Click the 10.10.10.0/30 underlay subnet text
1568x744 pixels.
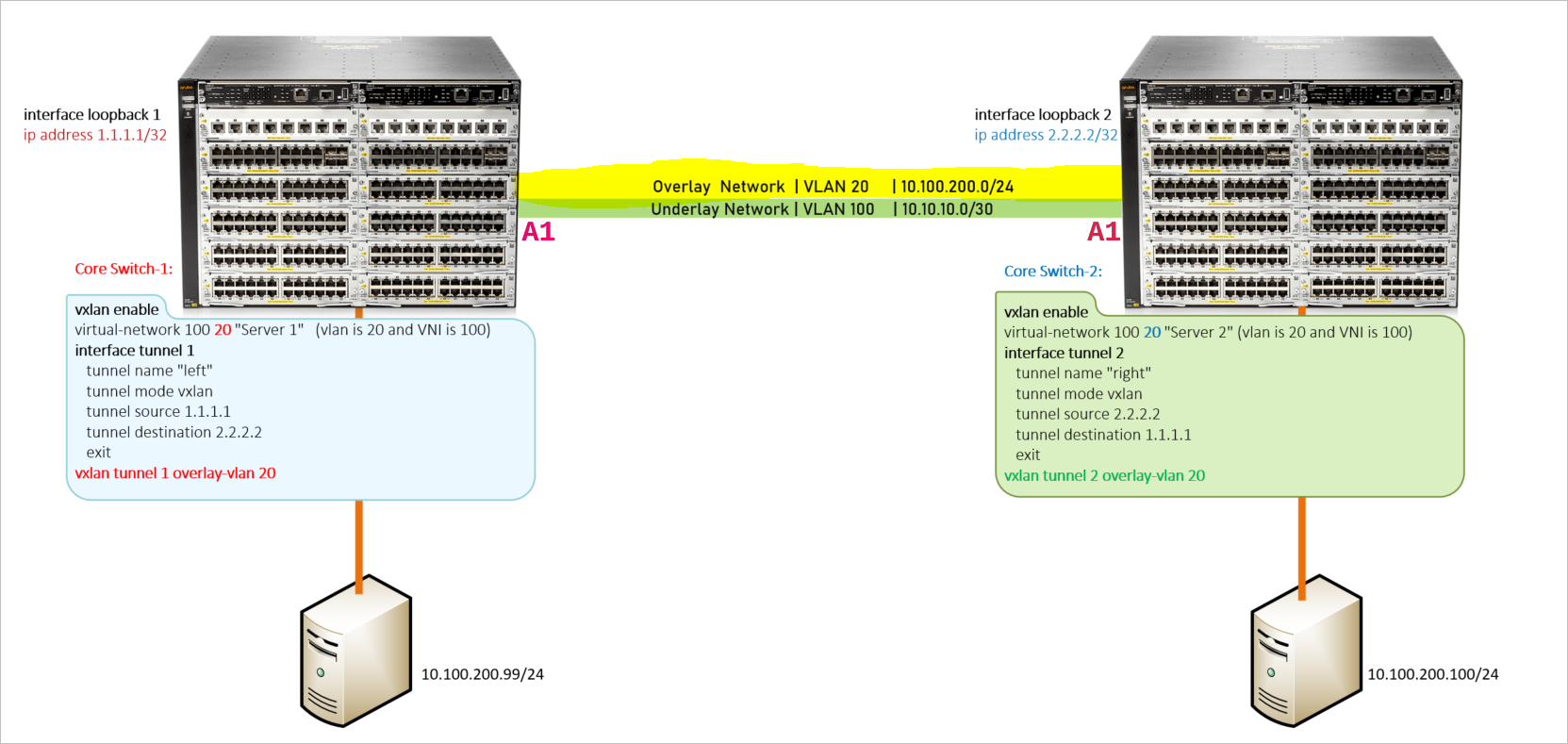947,209
